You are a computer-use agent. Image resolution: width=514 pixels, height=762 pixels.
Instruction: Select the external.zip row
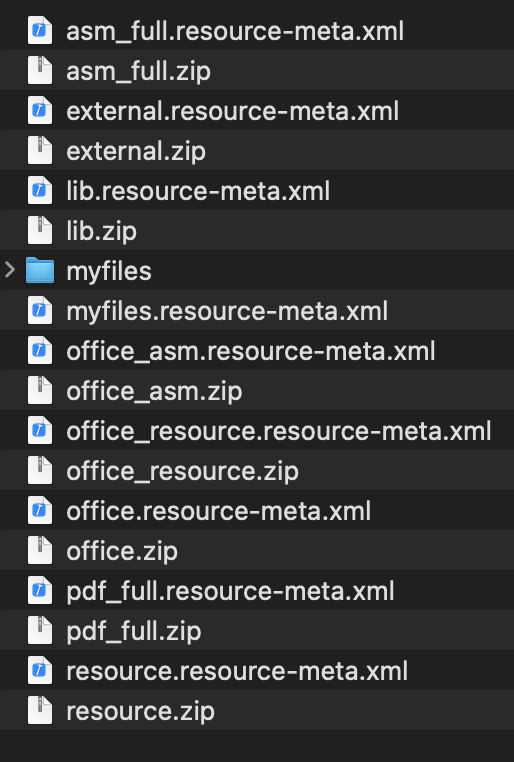coord(257,150)
